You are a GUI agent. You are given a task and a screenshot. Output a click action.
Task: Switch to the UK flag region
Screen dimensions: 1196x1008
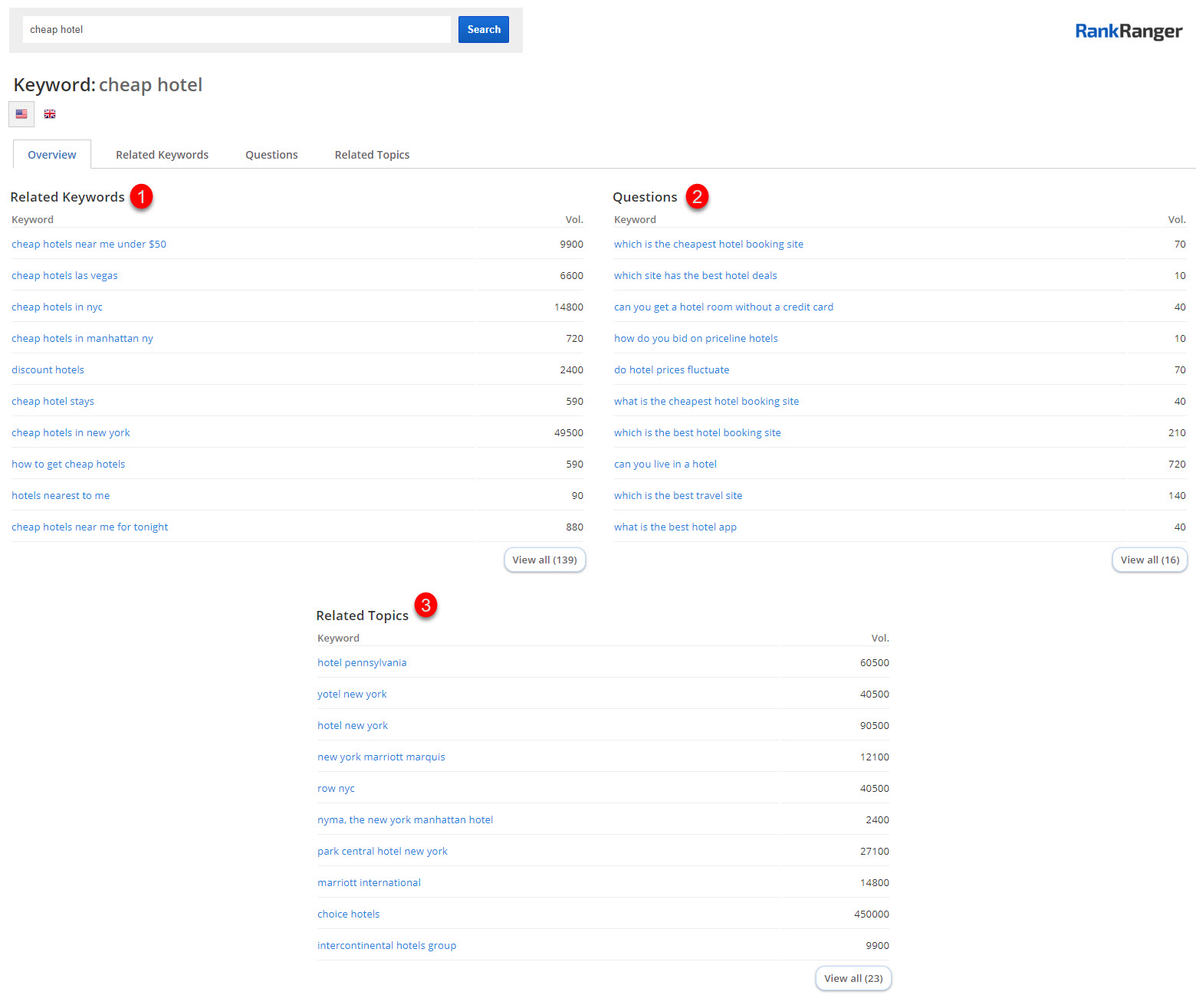point(50,114)
